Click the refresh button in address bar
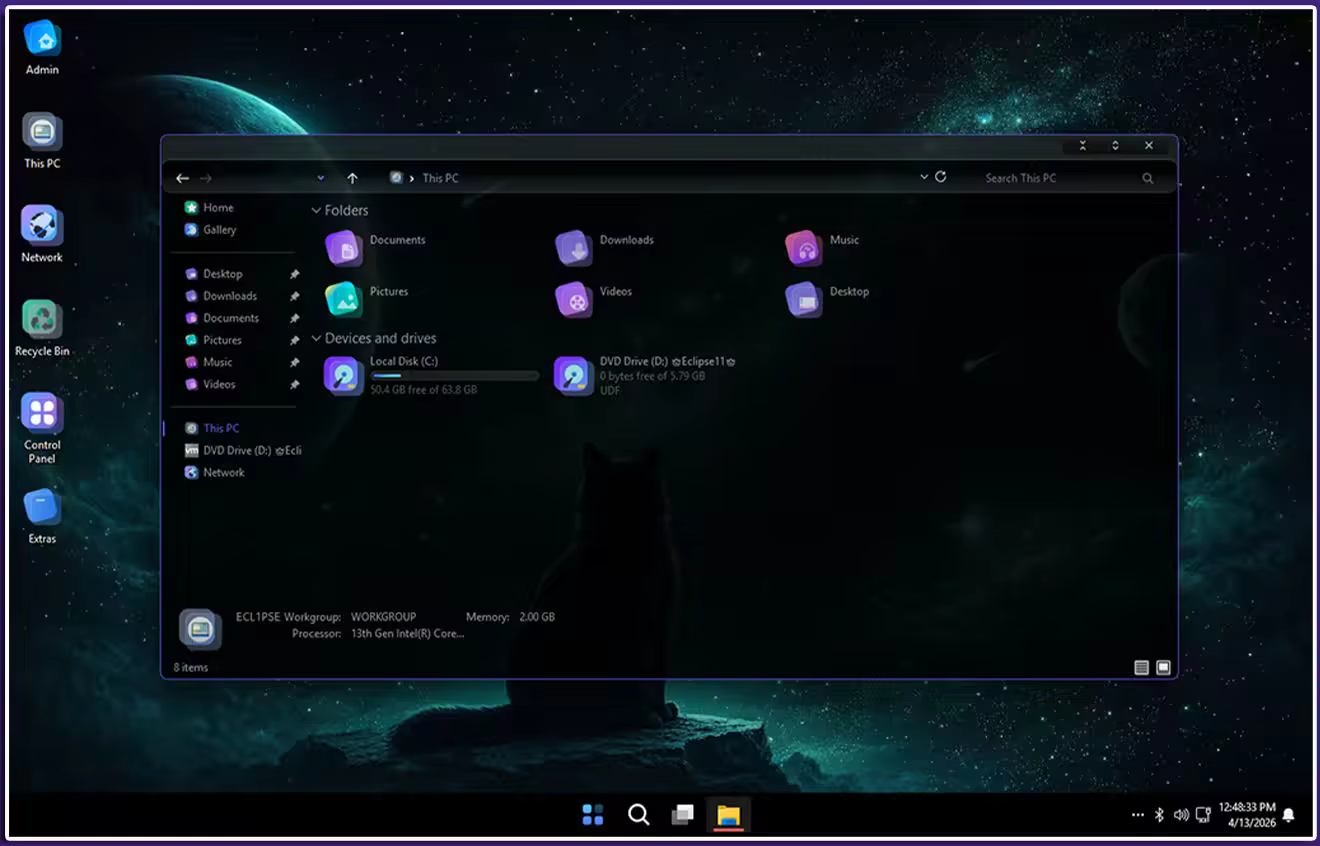 click(x=941, y=177)
